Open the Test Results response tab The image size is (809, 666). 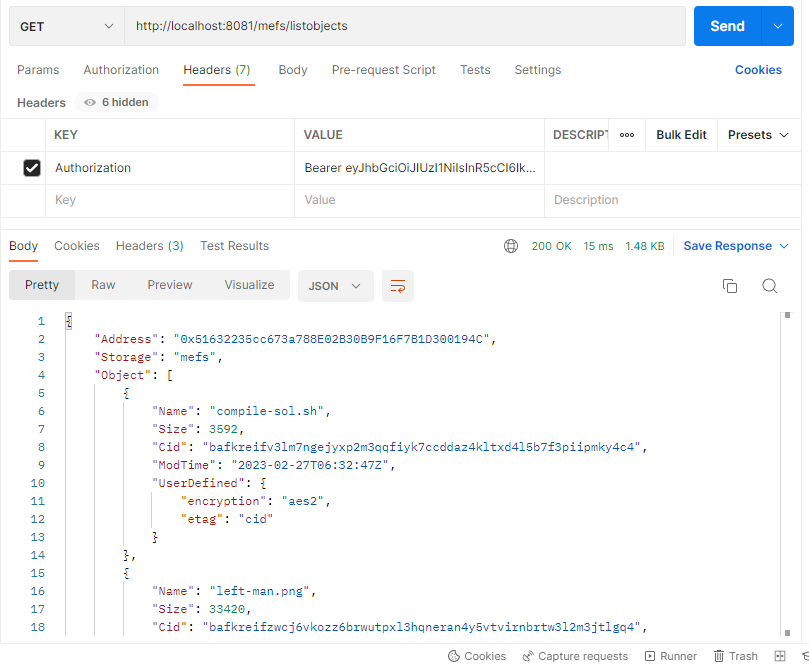click(x=234, y=246)
